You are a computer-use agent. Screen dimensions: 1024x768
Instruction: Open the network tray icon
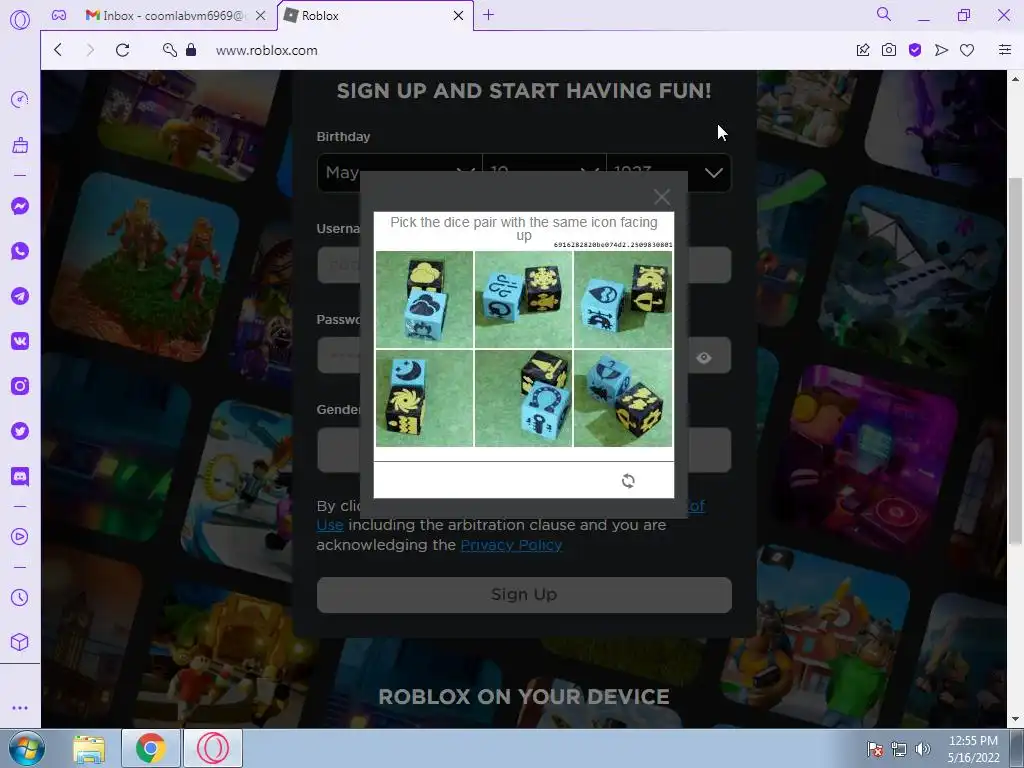899,749
